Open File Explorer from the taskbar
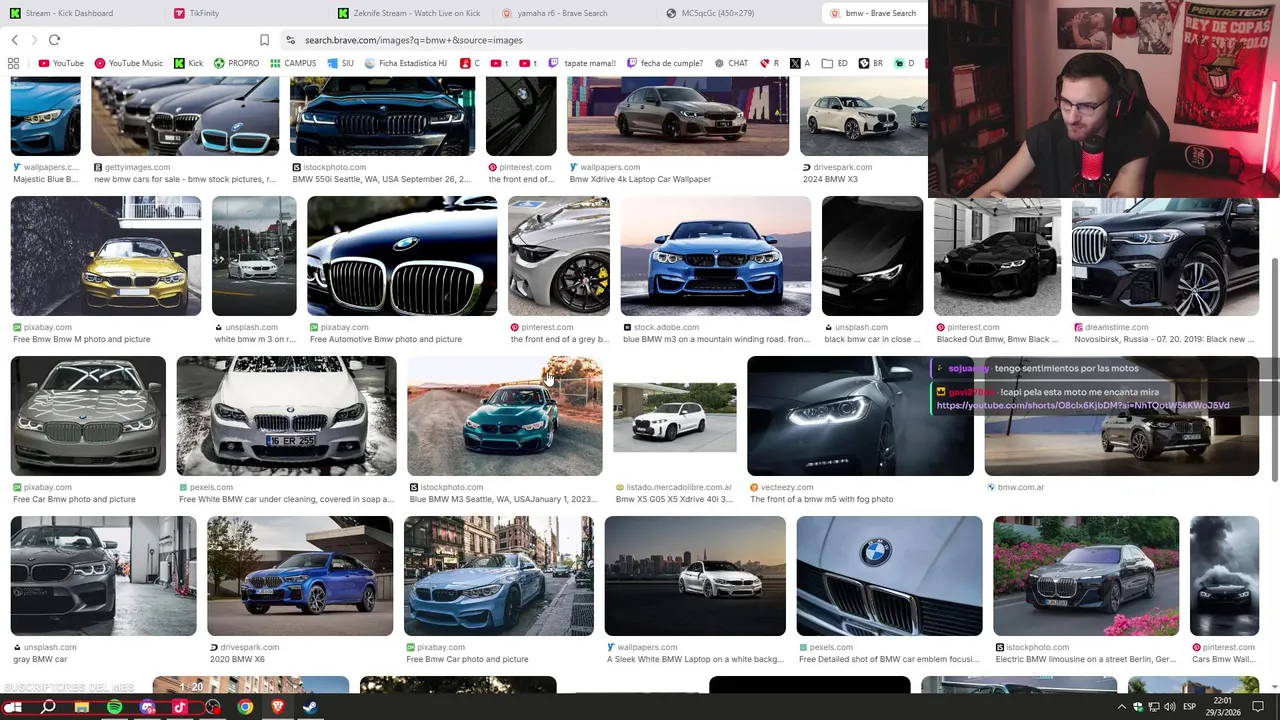Image resolution: width=1280 pixels, height=720 pixels. coord(82,707)
